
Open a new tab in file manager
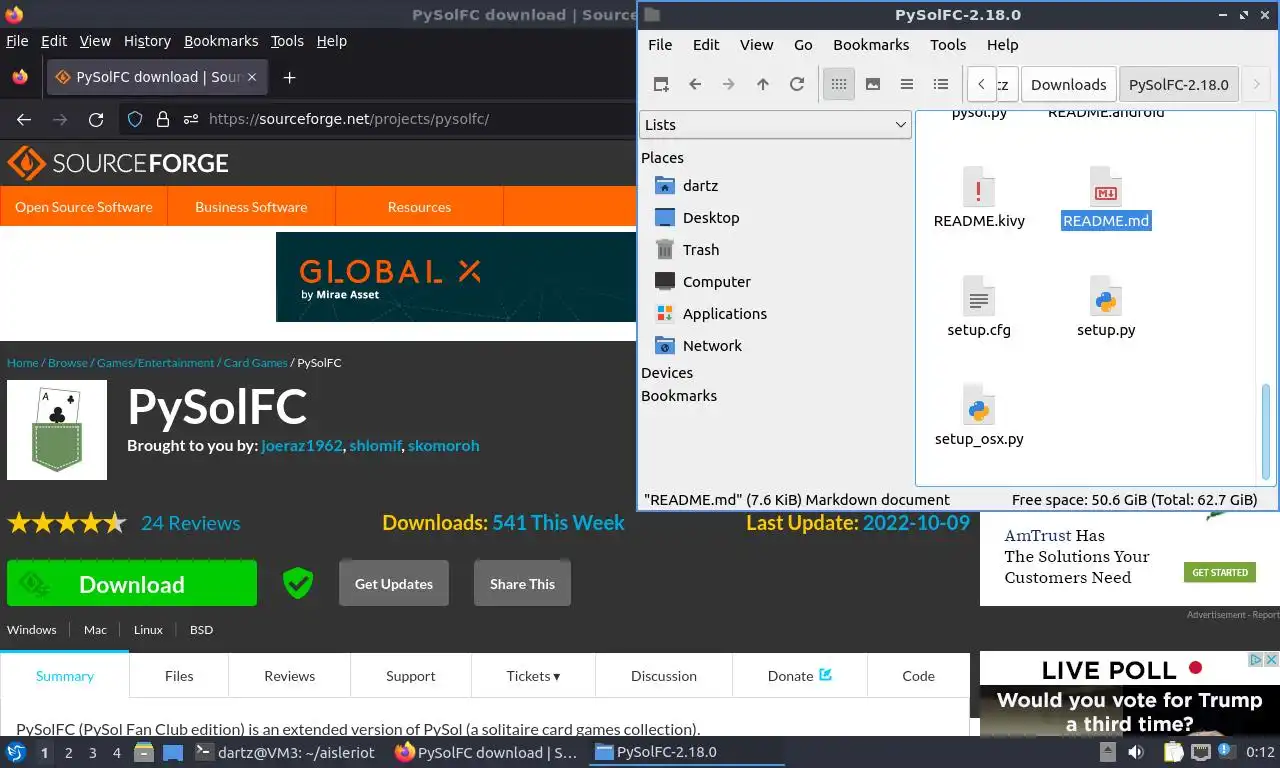tap(661, 84)
